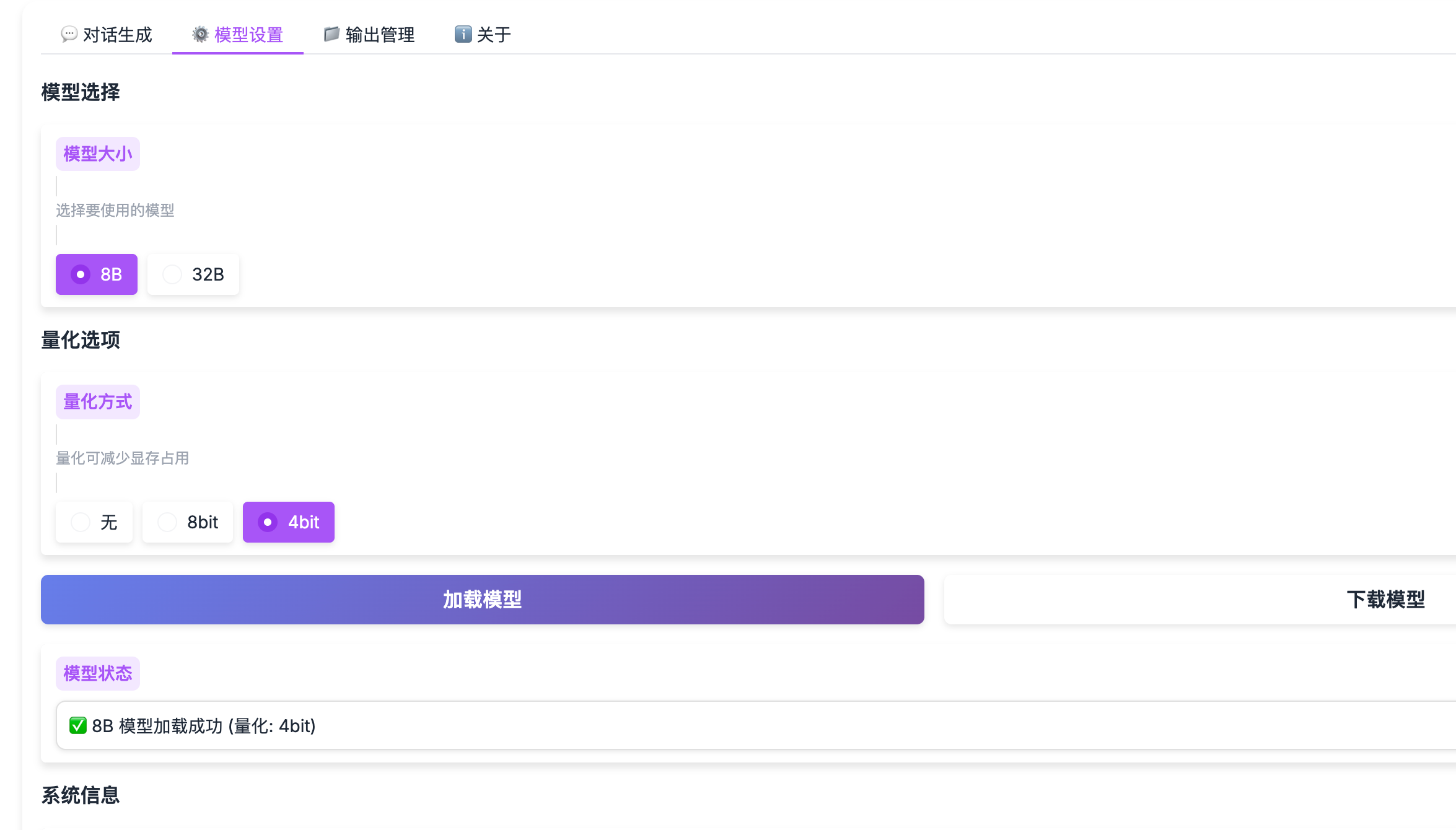Click the 量化选项 section heading

coord(81,340)
